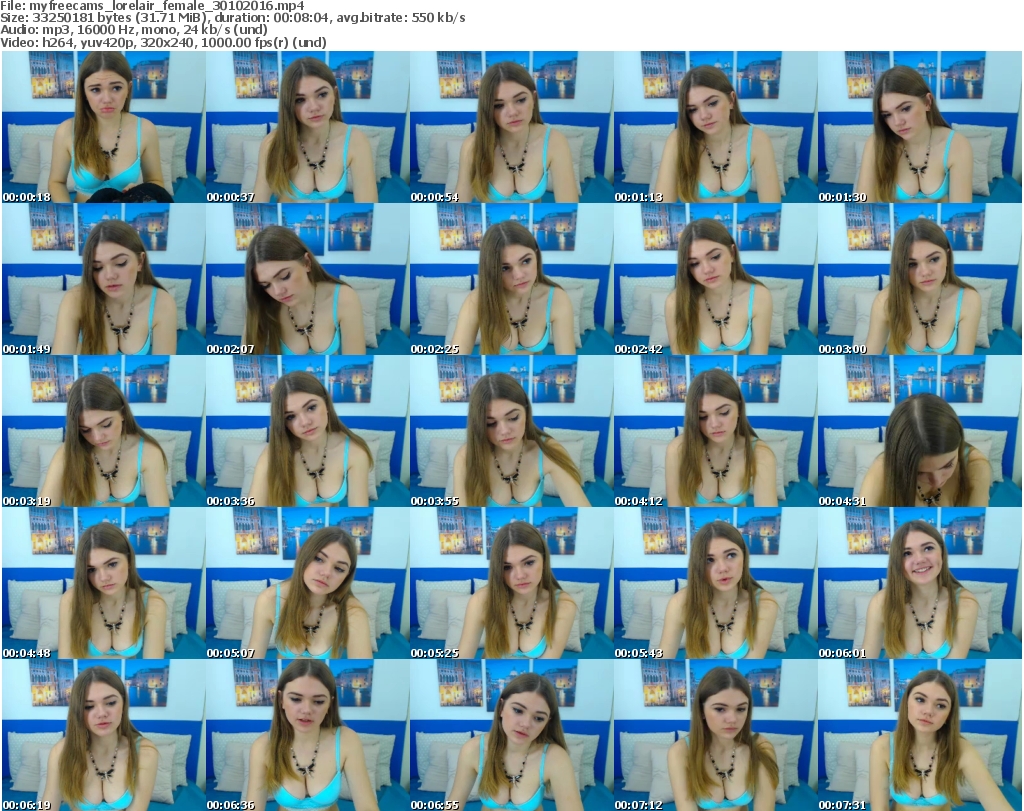The width and height of the screenshot is (1024, 811).
Task: Select the thumbnail at 00:06:01
Action: (919, 583)
